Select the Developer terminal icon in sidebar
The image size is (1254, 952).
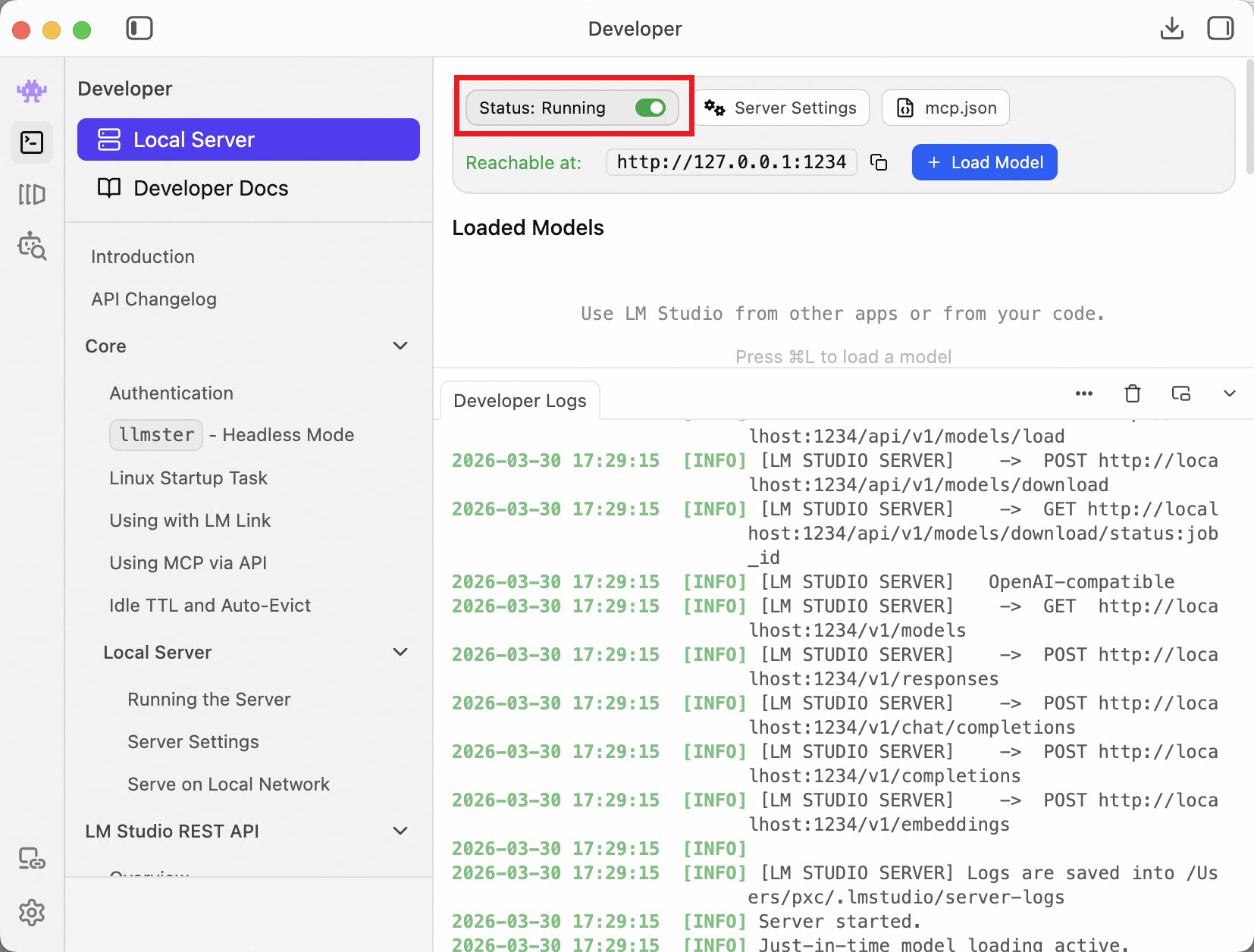click(32, 142)
